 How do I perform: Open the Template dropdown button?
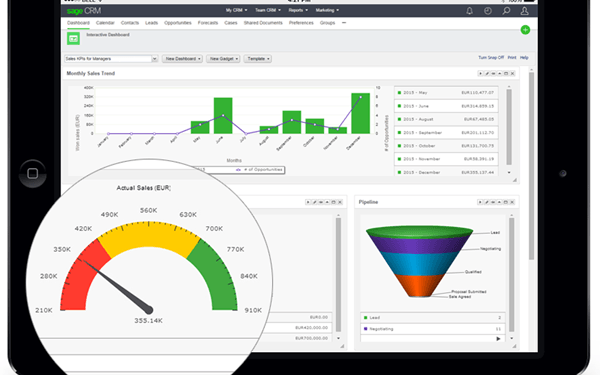258,59
